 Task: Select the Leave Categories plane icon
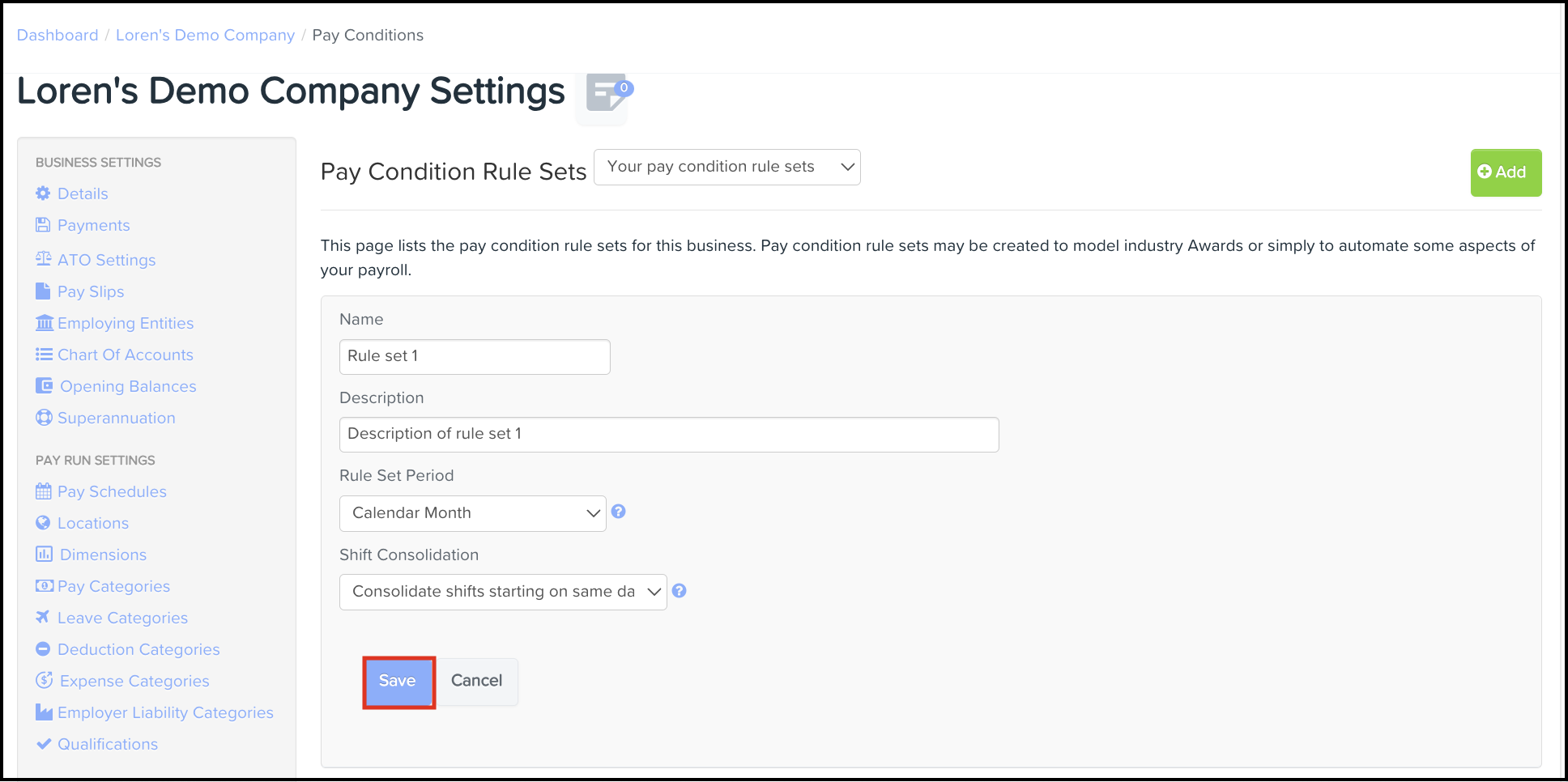point(45,617)
